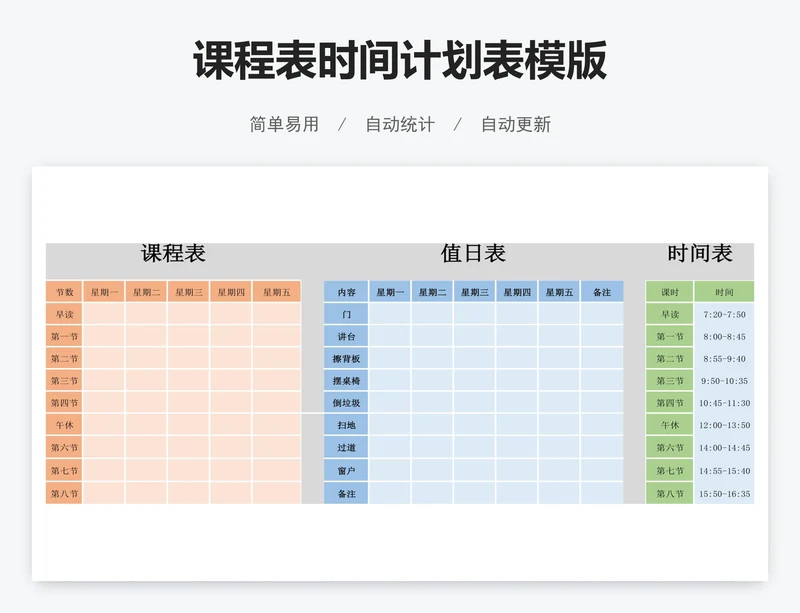Select the 午休 label in green 时间表
Image resolution: width=800 pixels, height=613 pixels.
[x=669, y=425]
